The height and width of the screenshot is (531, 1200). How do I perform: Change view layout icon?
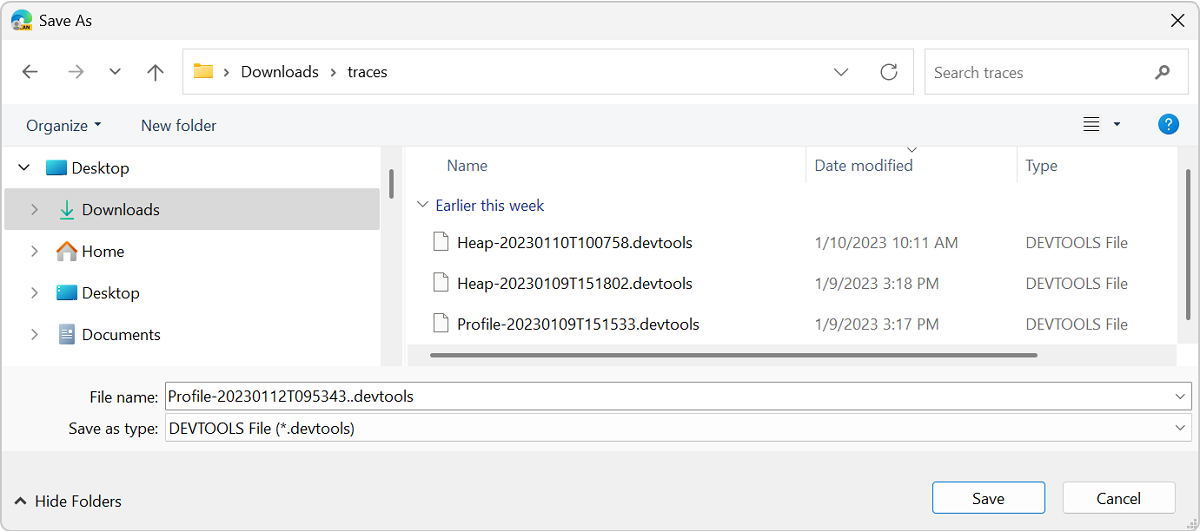[x=1091, y=124]
